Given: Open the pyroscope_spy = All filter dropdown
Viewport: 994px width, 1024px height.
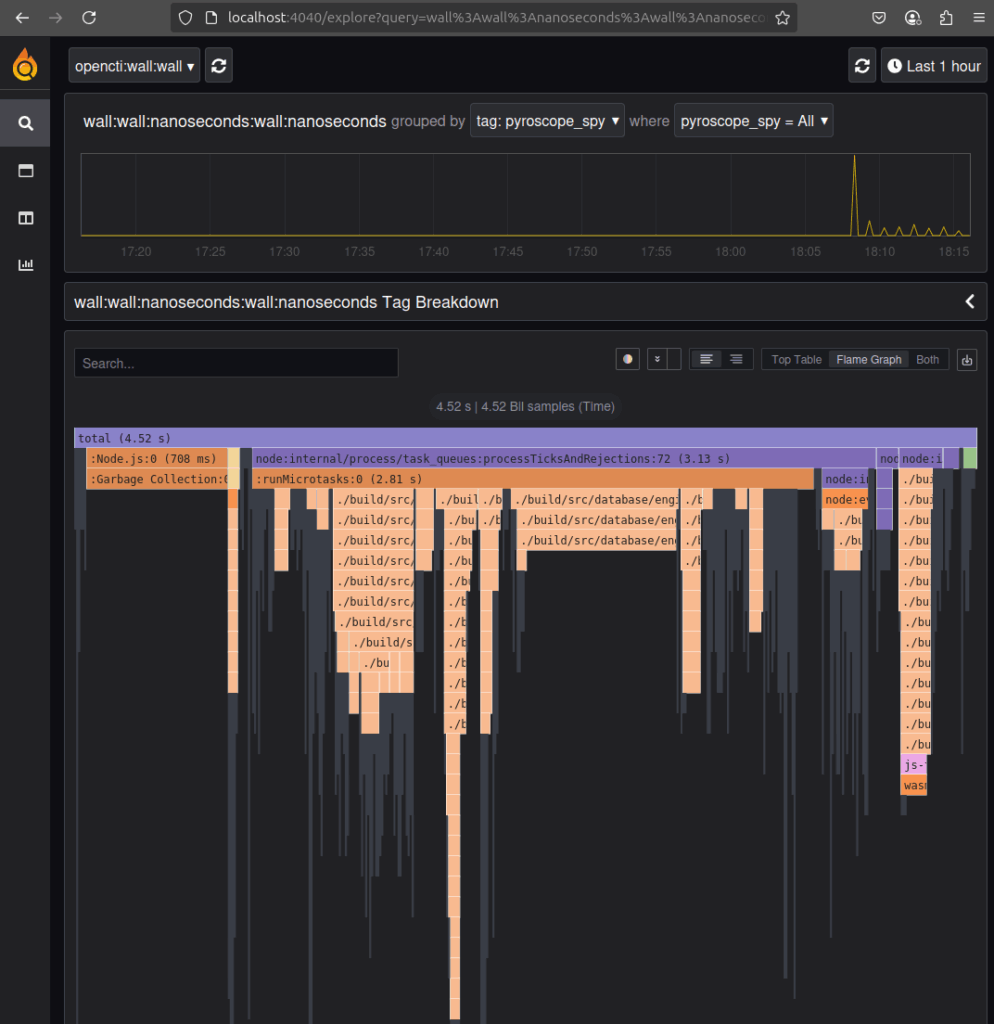Looking at the screenshot, I should click(753, 121).
